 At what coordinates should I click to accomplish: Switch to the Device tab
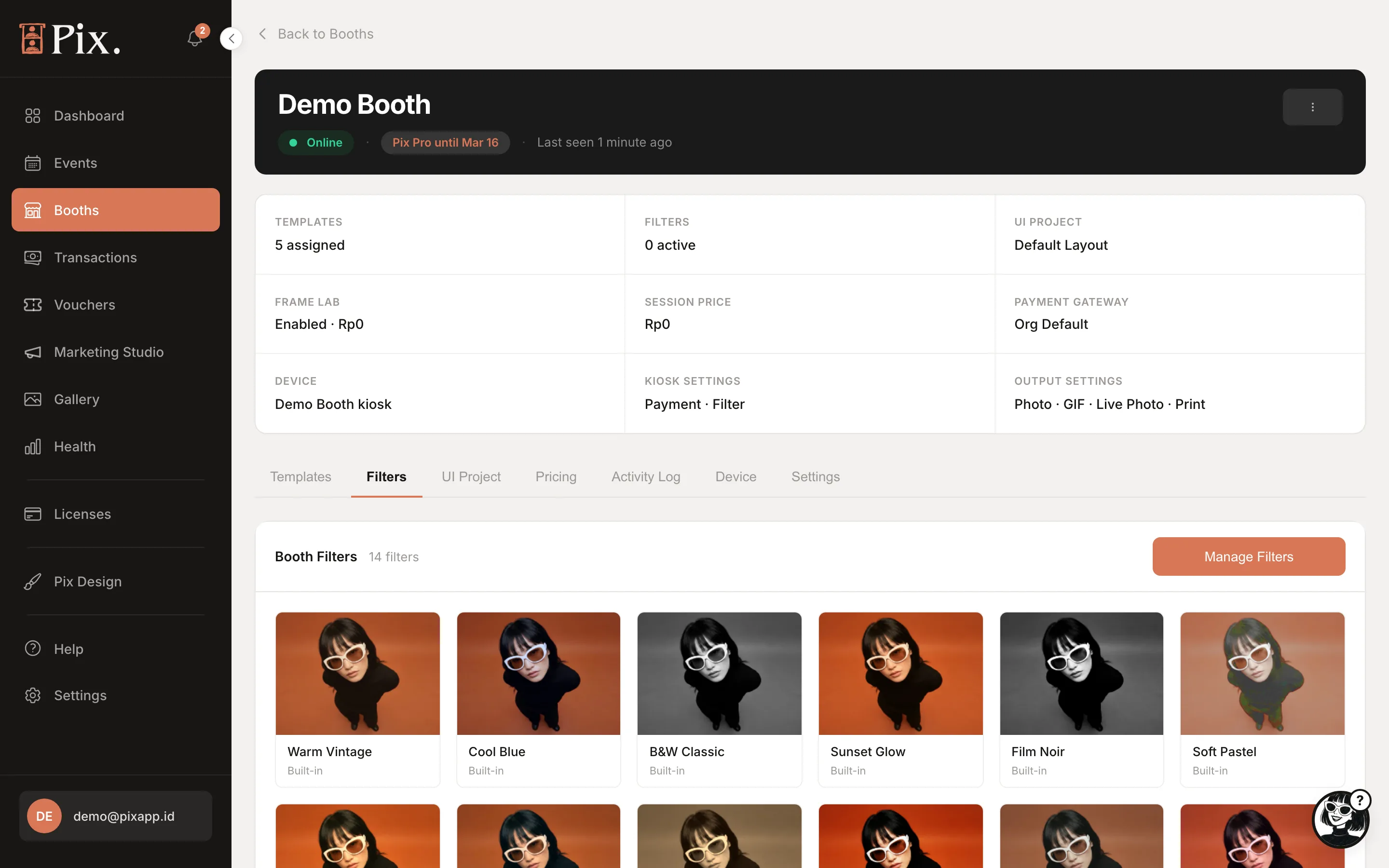pyautogui.click(x=736, y=476)
